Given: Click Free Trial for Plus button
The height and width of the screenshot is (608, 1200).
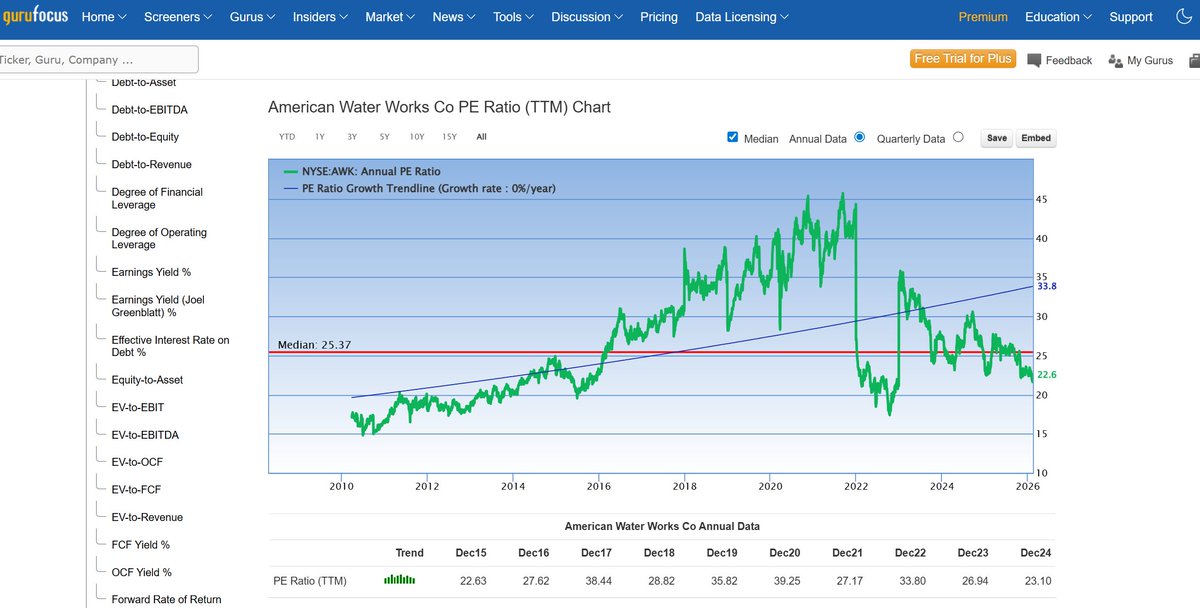Looking at the screenshot, I should (x=963, y=59).
